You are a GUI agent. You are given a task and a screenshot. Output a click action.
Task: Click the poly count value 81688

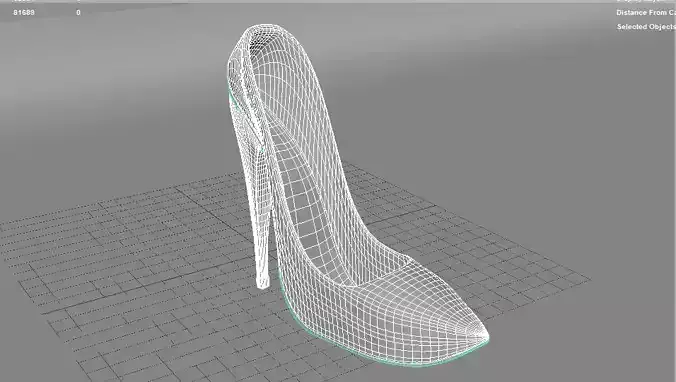pos(24,13)
